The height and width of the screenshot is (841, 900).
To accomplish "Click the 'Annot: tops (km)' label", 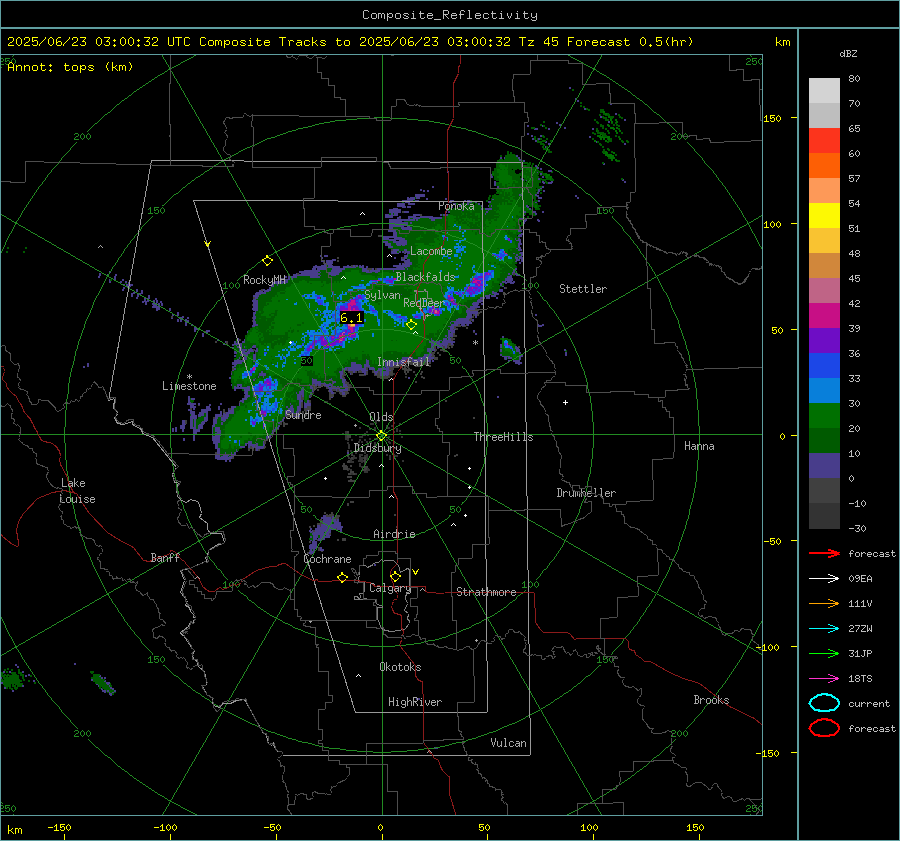I will [70, 67].
